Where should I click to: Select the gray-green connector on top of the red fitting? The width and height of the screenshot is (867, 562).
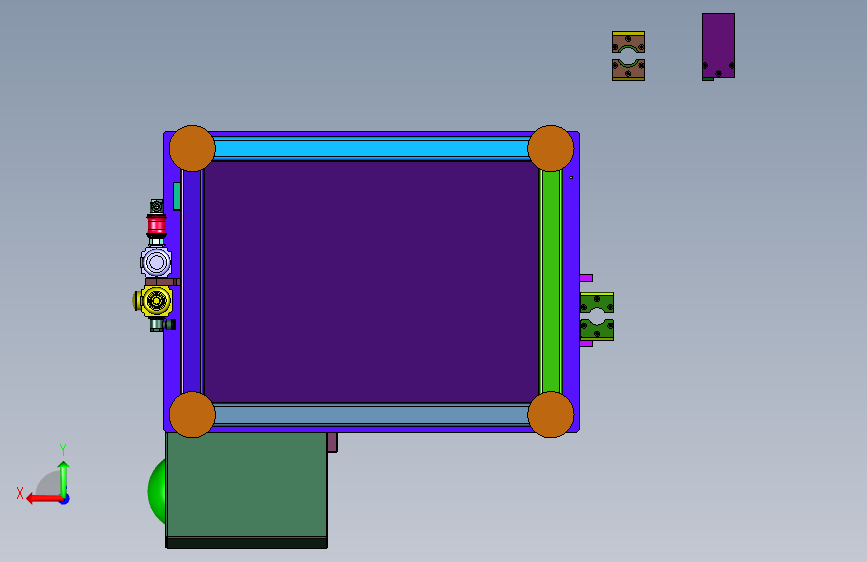tap(156, 207)
